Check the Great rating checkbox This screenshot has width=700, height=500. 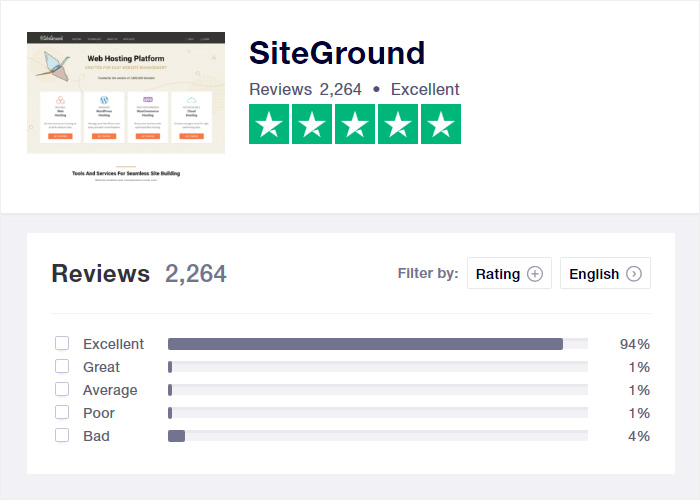62,367
